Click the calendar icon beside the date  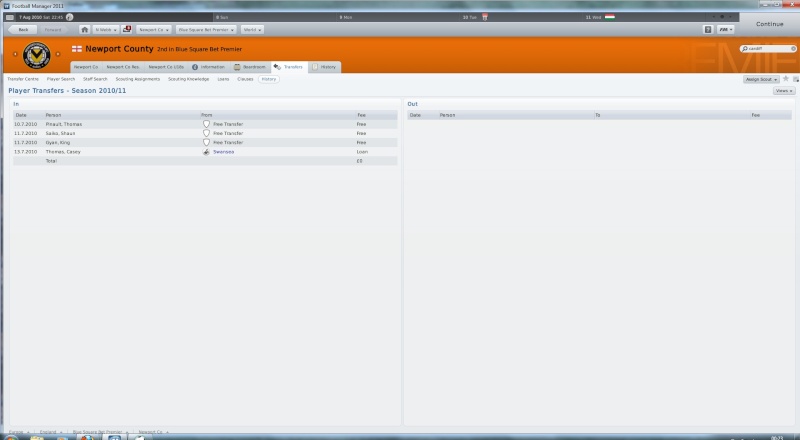(10, 17)
